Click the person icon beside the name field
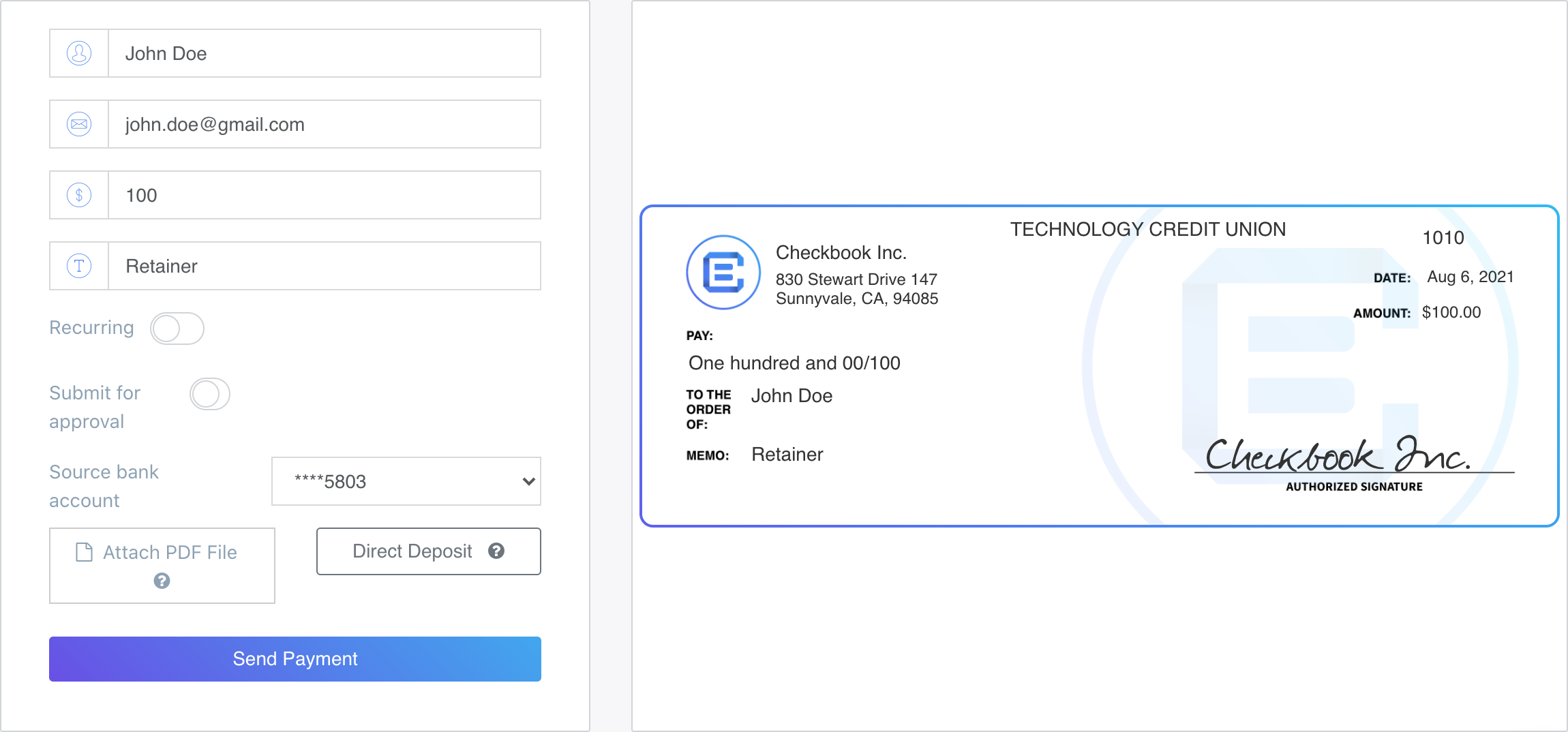 pyautogui.click(x=79, y=53)
